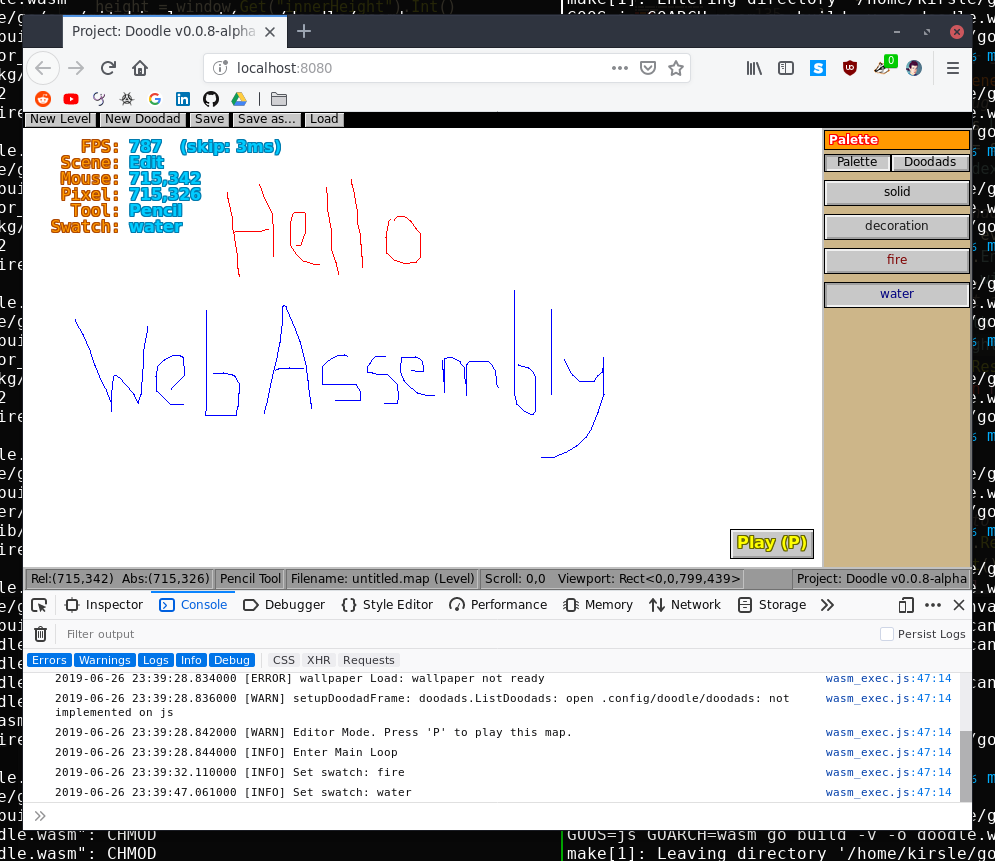
Task: Click the Play (P) button
Action: 772,544
